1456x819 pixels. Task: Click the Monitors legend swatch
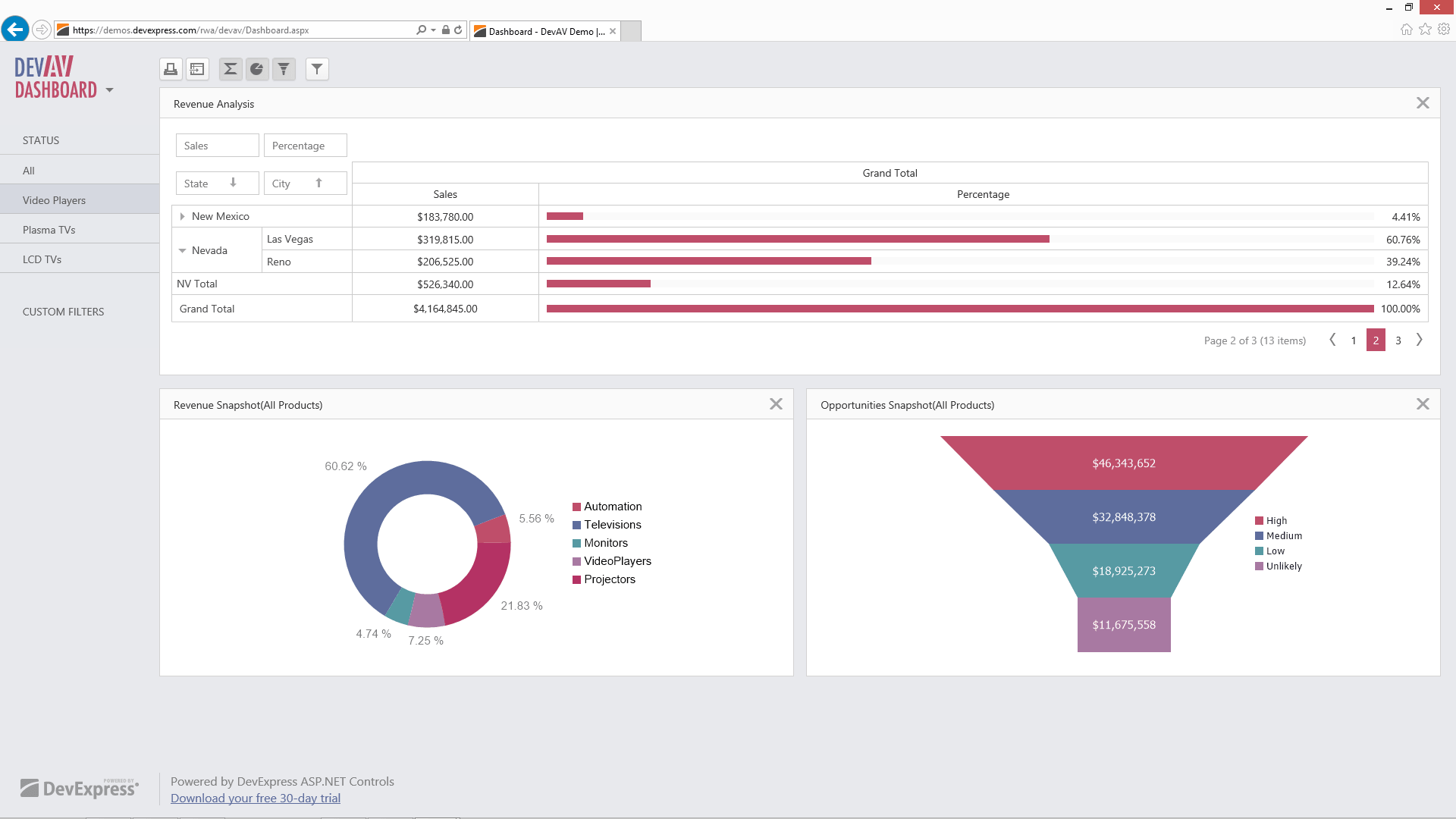coord(576,543)
